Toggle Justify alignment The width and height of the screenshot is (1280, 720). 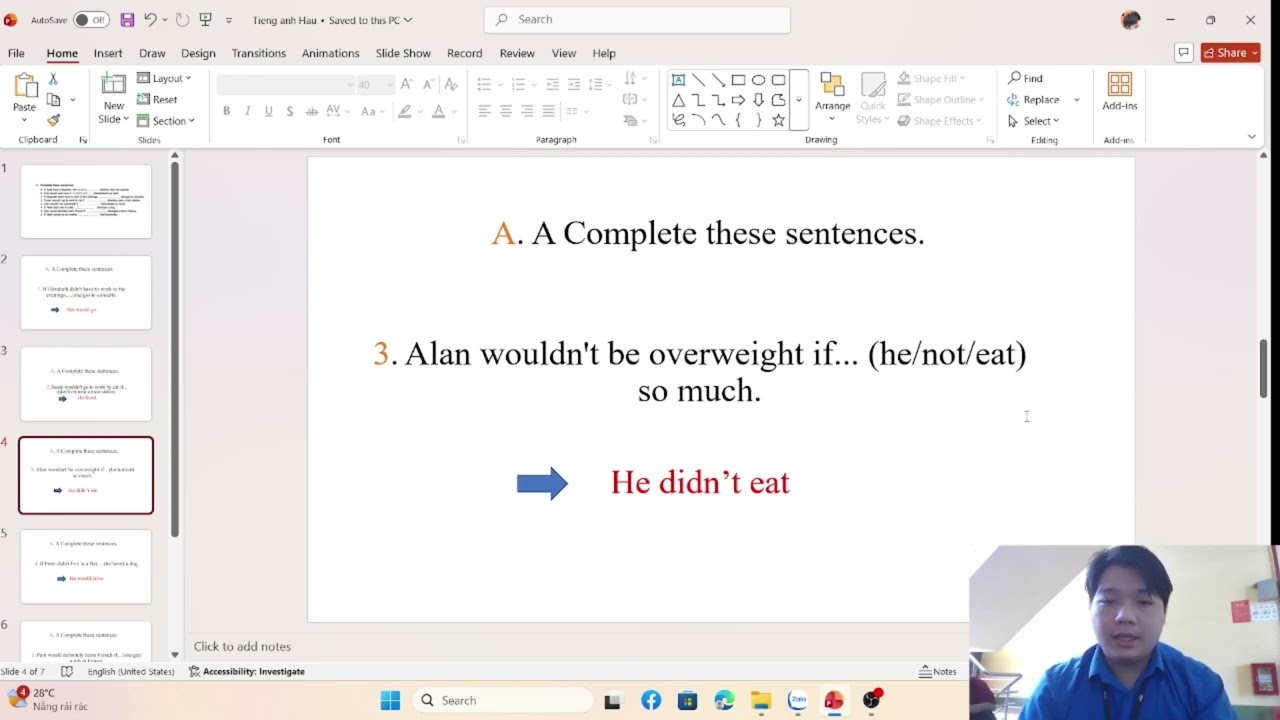click(548, 111)
